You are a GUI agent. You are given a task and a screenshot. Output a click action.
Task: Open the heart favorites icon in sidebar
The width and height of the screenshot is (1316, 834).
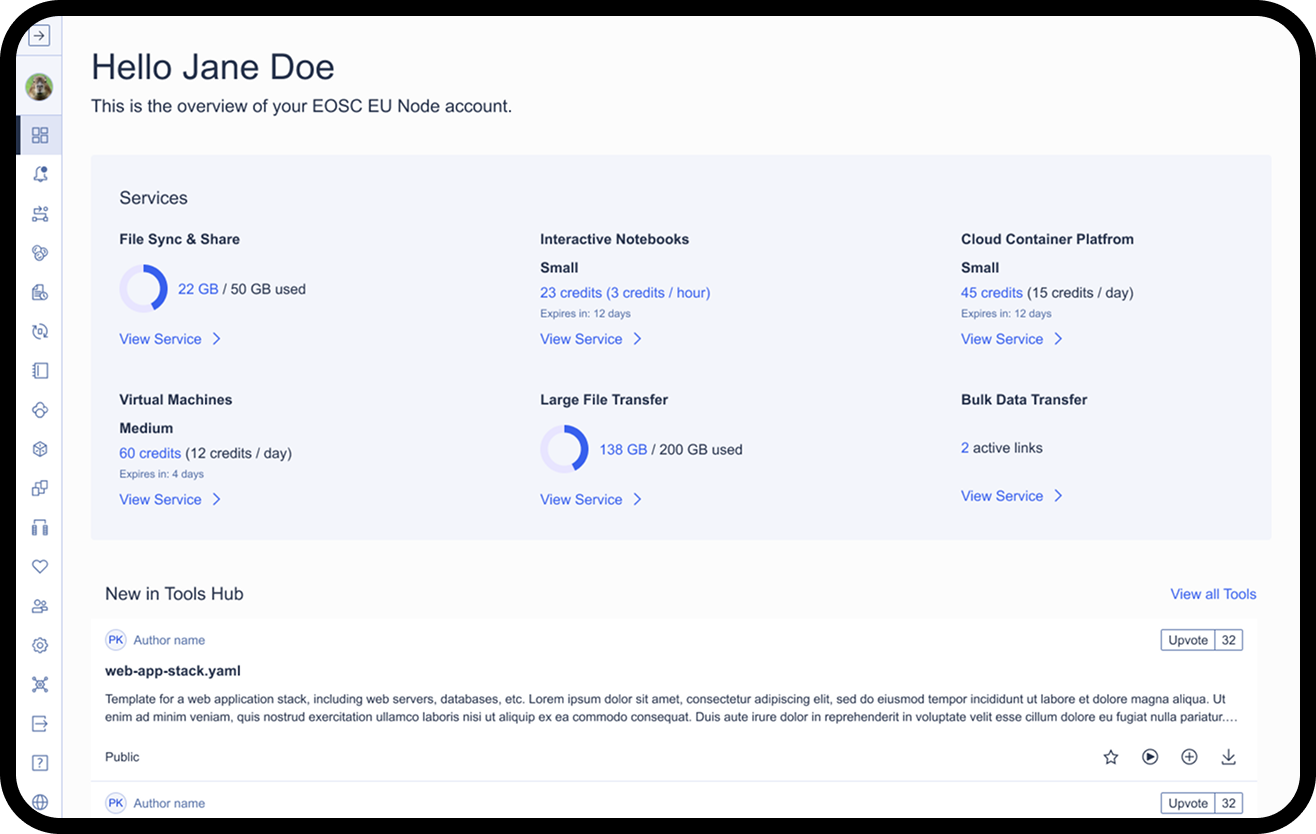pyautogui.click(x=40, y=566)
